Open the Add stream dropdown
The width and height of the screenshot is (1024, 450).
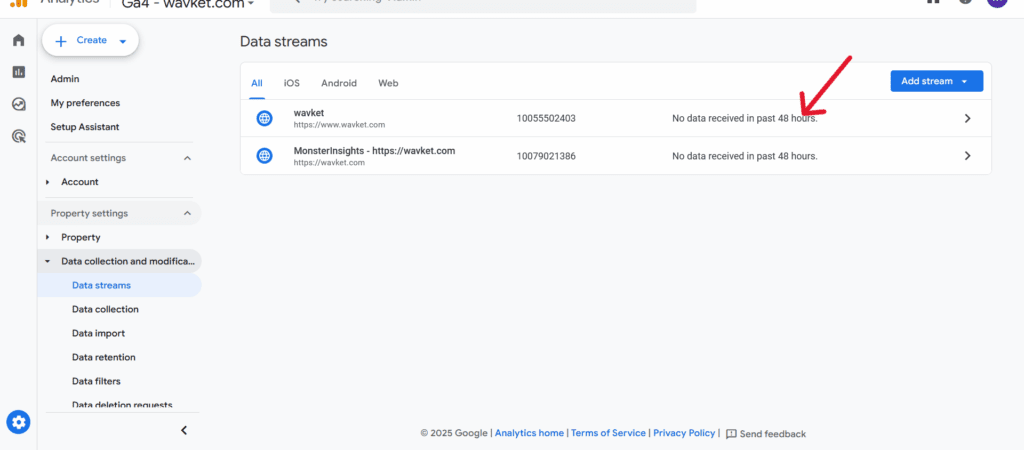tap(936, 81)
